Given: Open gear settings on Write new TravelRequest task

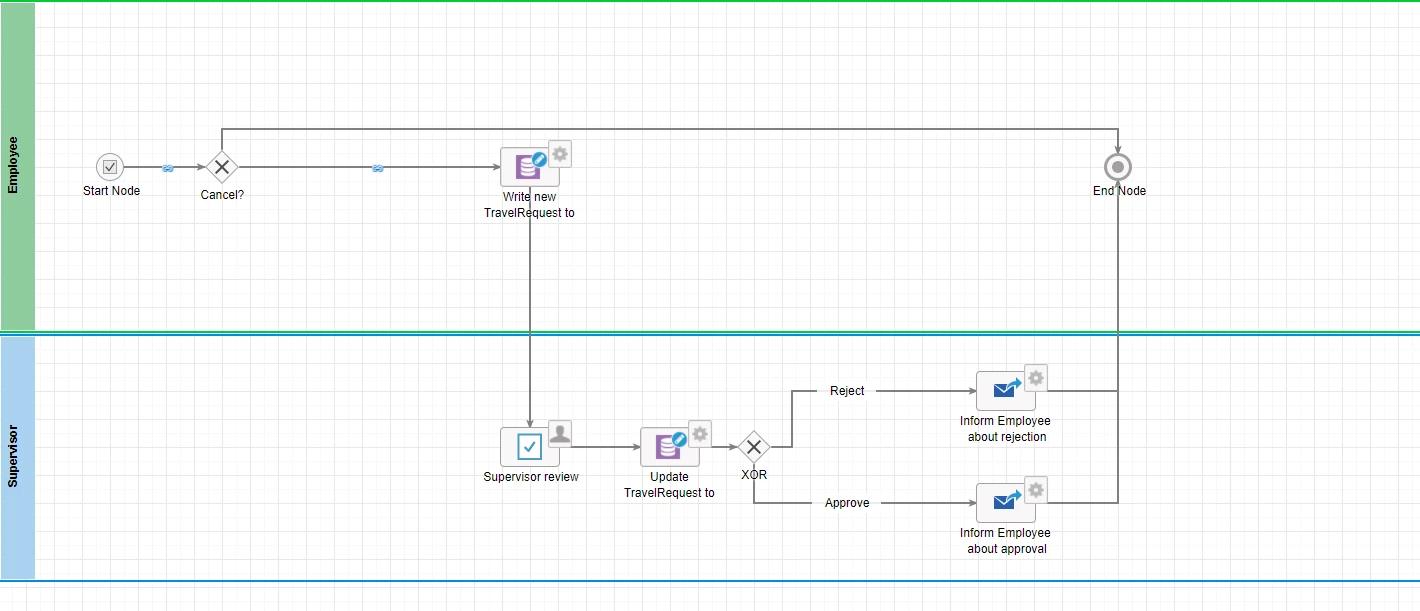Looking at the screenshot, I should [x=560, y=153].
